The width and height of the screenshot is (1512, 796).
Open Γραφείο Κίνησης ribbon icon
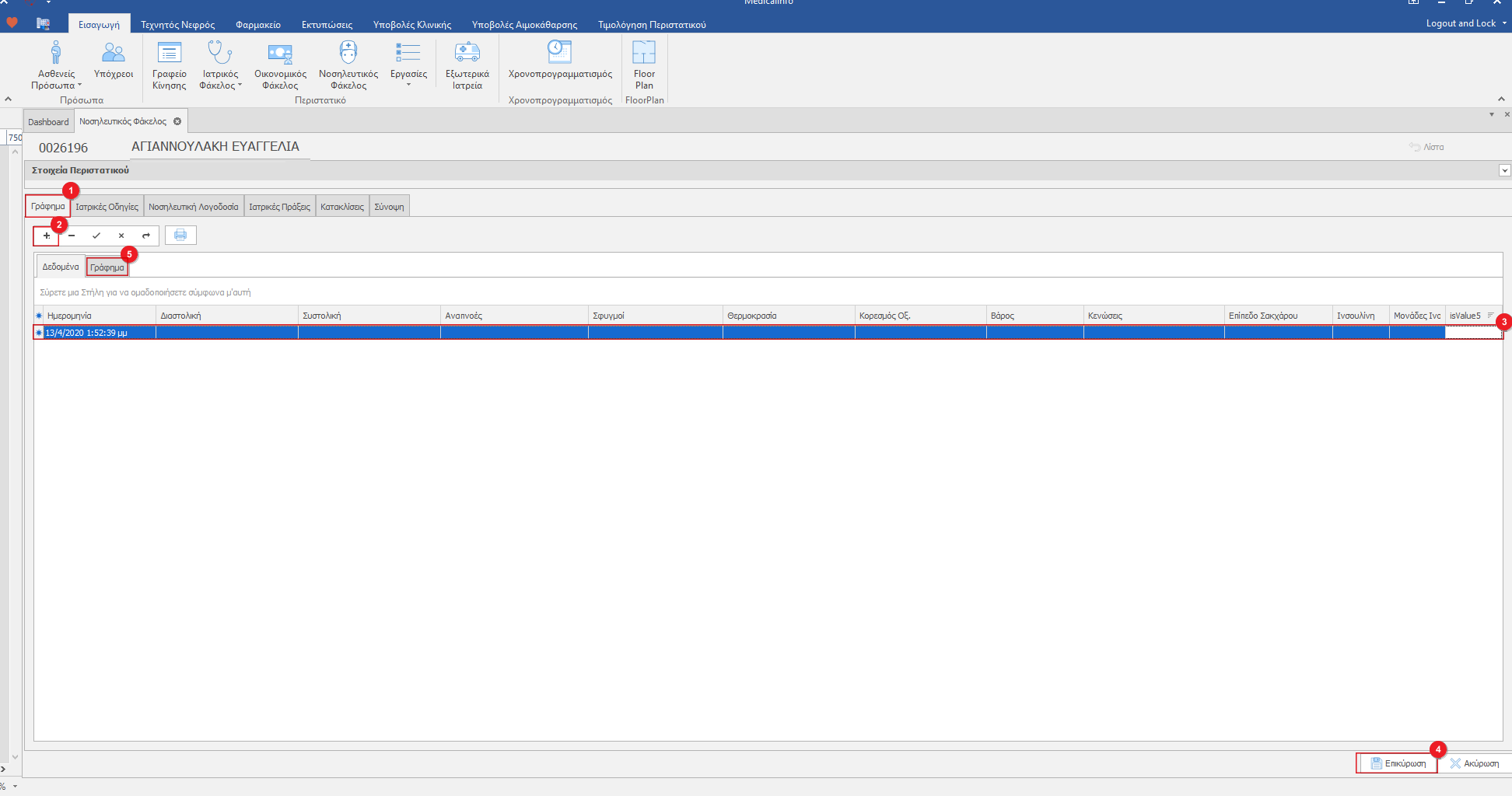169,54
